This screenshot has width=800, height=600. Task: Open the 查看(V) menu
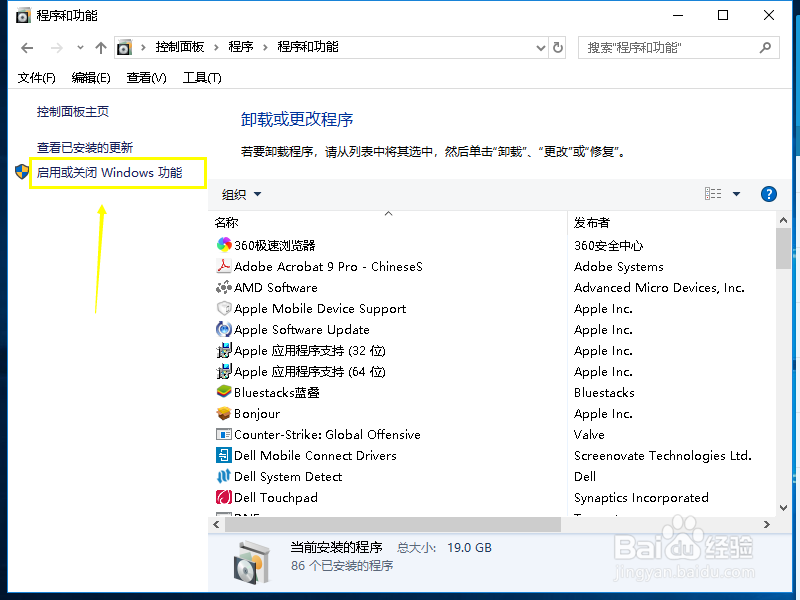click(x=146, y=77)
